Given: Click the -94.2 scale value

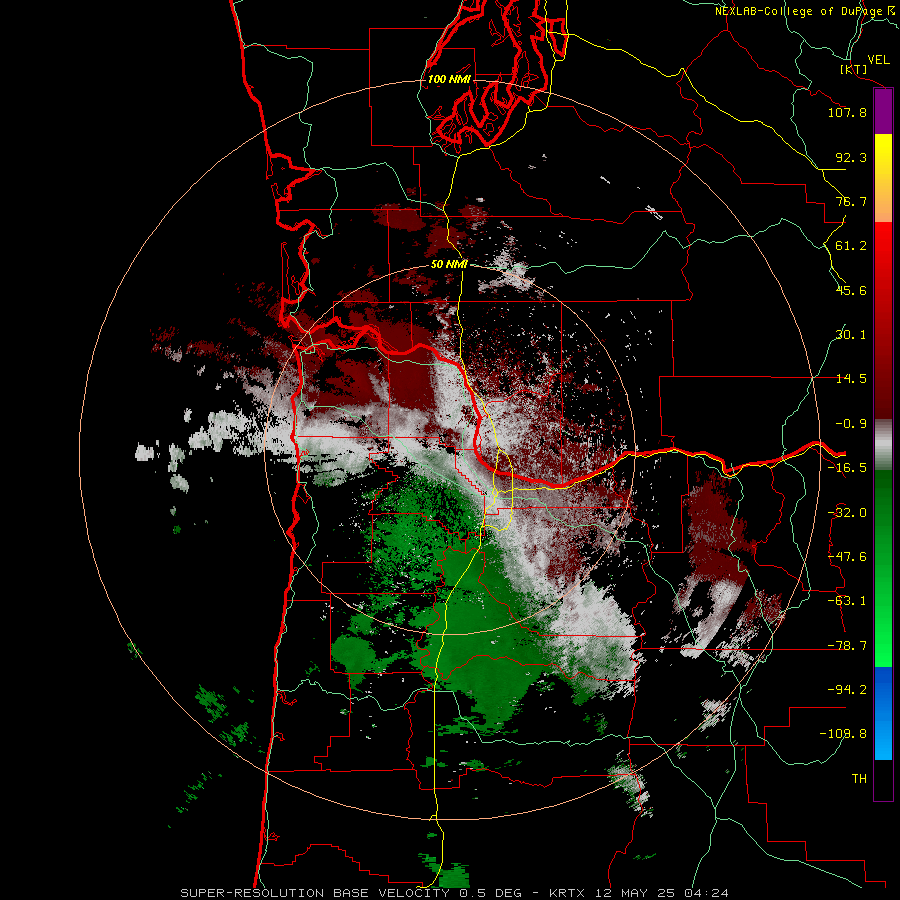Looking at the screenshot, I should (847, 690).
